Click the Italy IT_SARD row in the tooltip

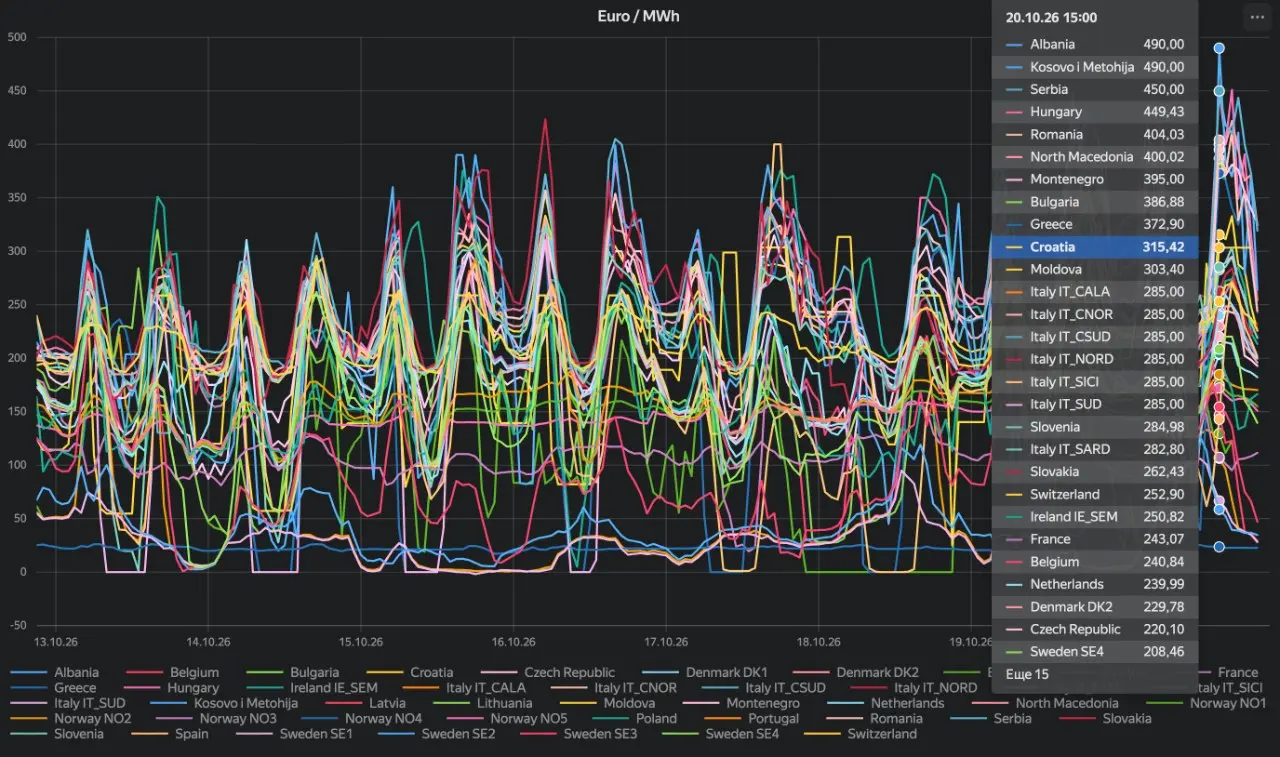(1095, 449)
